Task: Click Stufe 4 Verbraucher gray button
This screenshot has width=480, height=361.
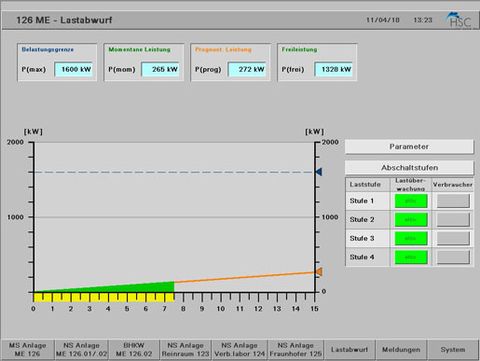Action: tap(453, 257)
